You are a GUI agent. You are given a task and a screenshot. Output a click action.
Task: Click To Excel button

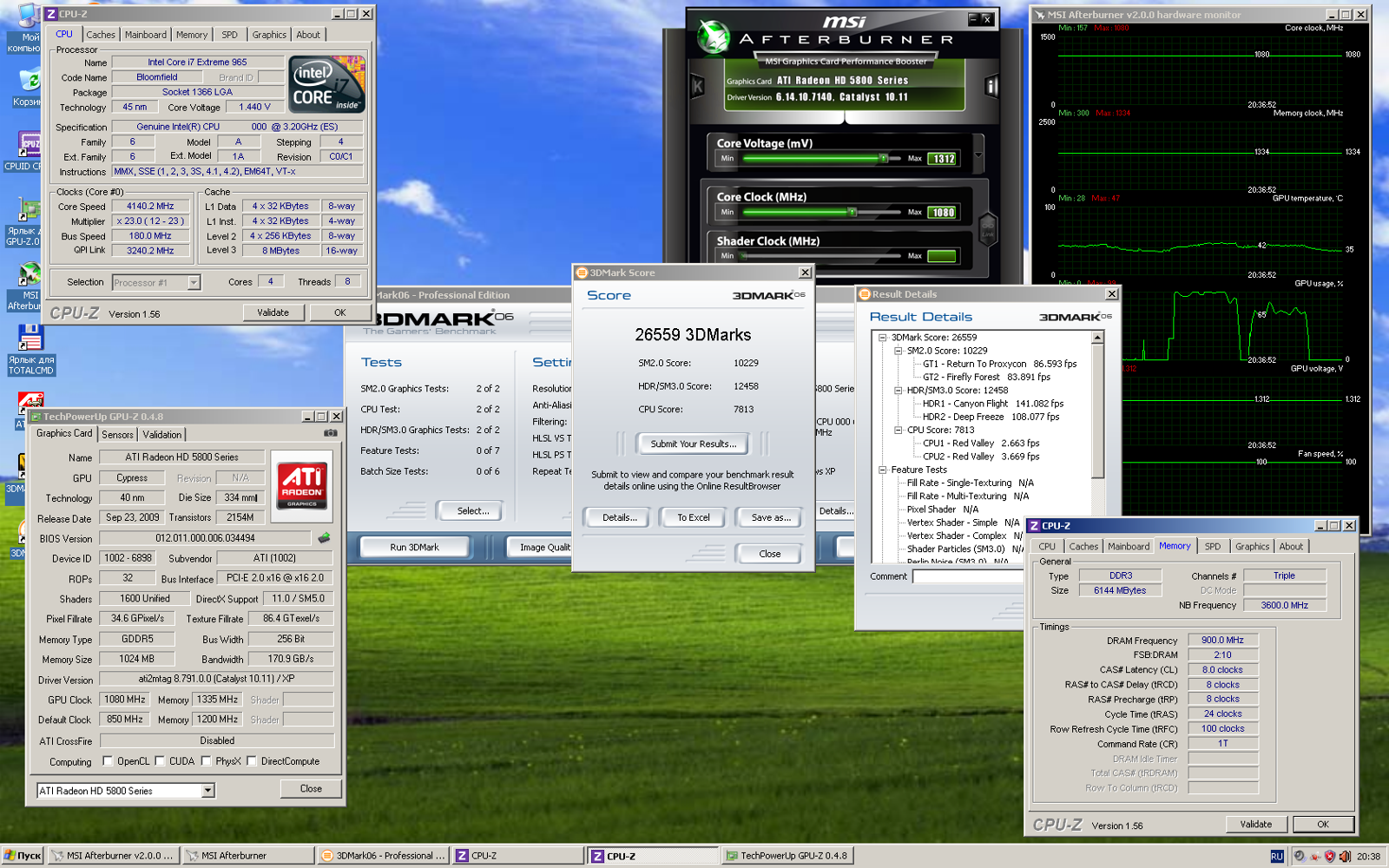693,517
